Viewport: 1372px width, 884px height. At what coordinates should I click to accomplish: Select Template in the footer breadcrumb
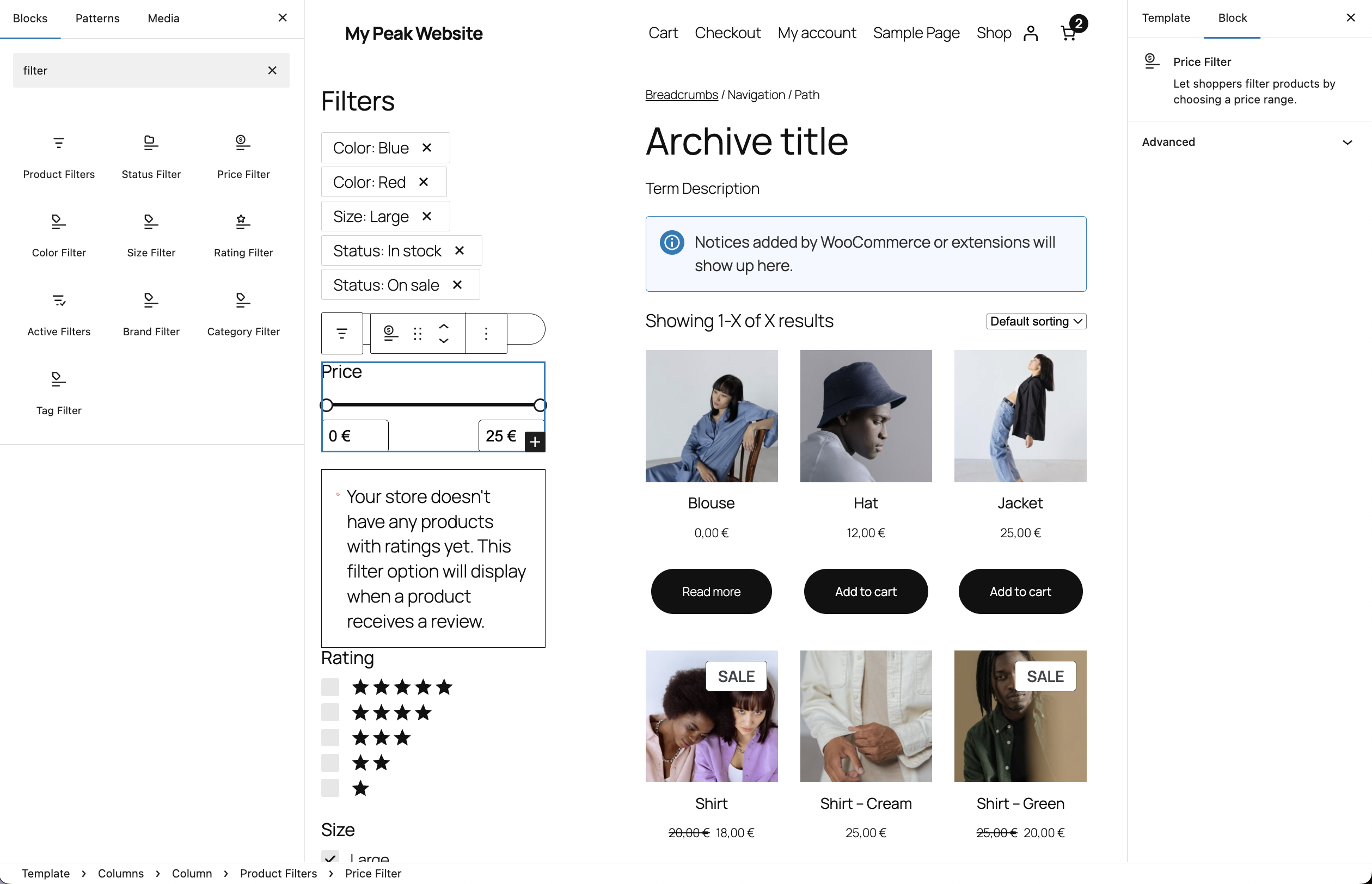[x=46, y=873]
